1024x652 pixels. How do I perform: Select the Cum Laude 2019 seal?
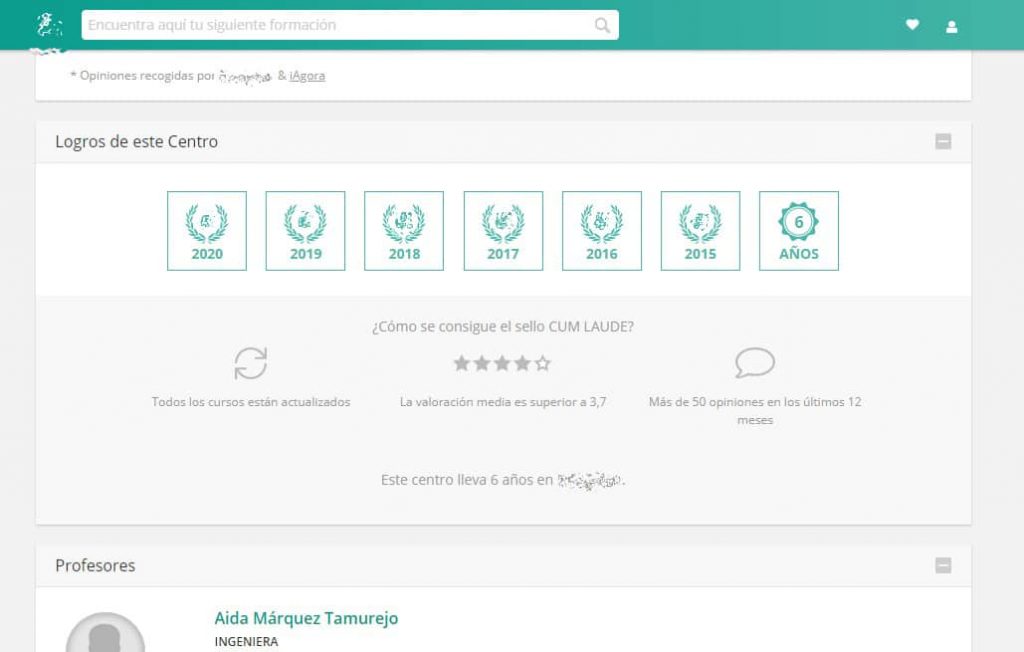click(x=305, y=230)
